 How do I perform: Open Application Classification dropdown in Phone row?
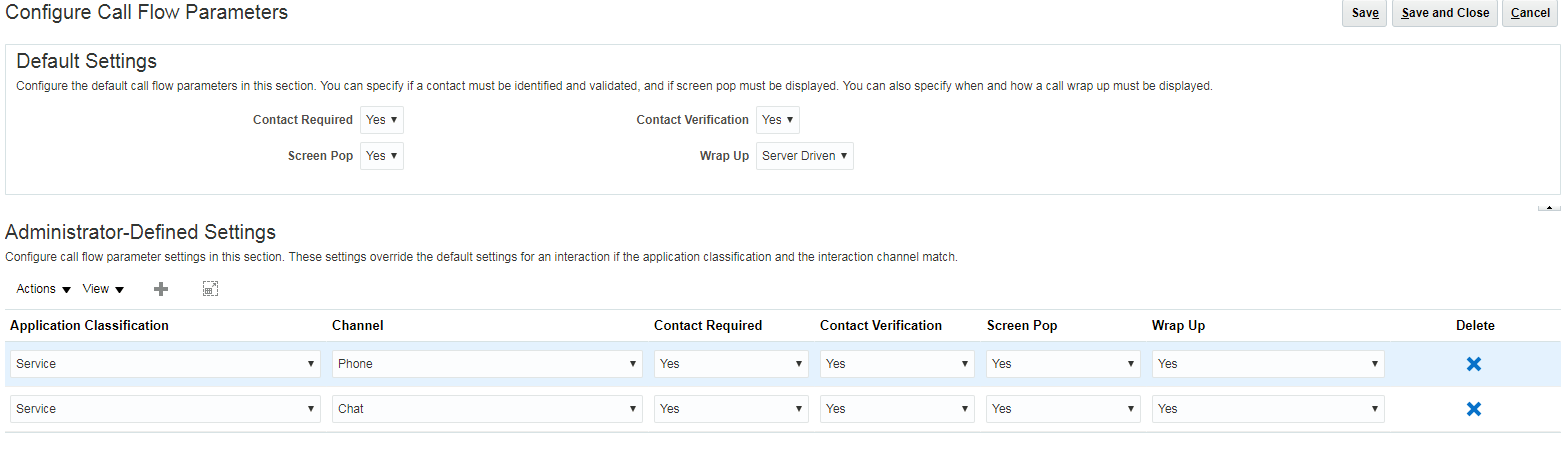[165, 364]
